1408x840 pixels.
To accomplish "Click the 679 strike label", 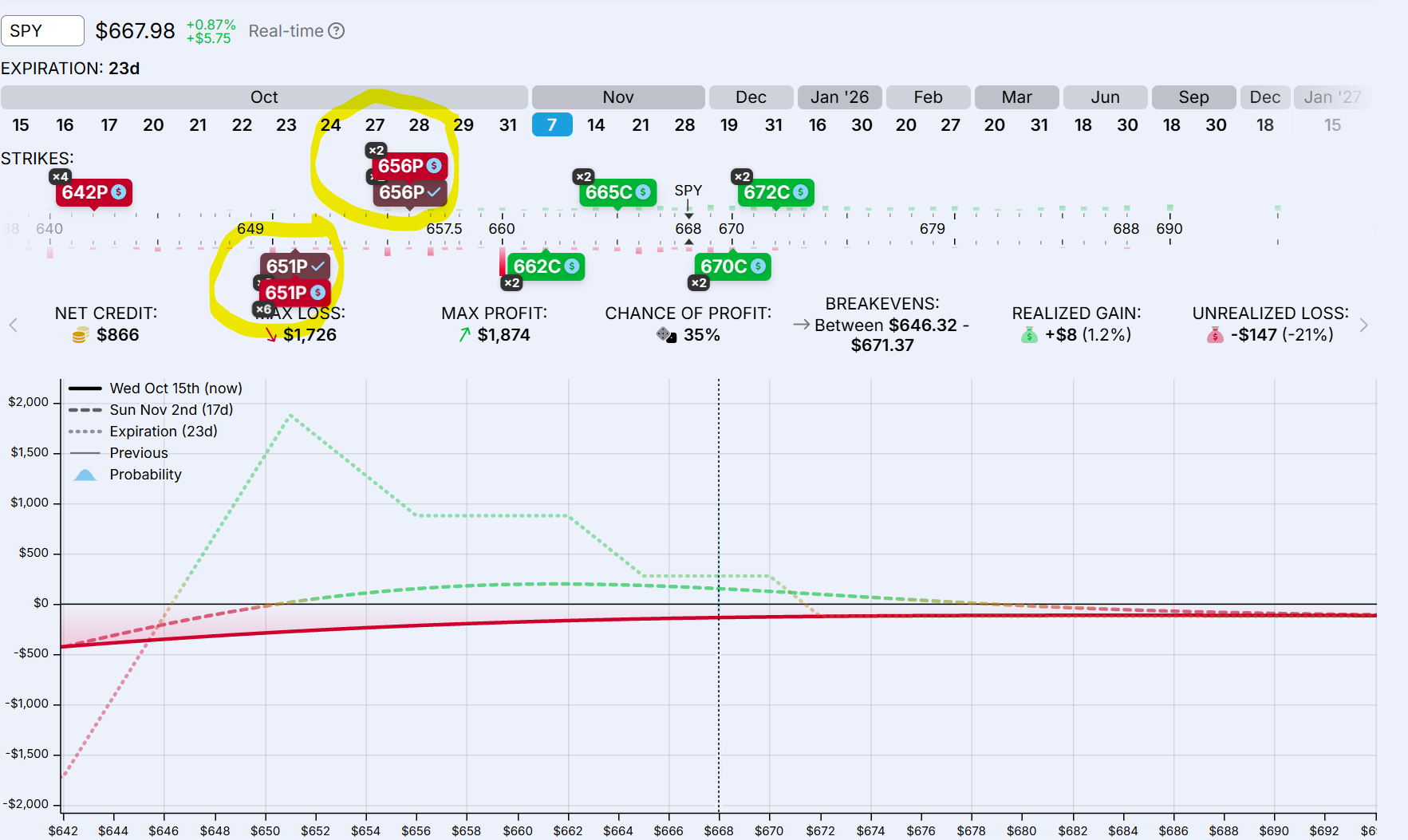I will tap(933, 229).
